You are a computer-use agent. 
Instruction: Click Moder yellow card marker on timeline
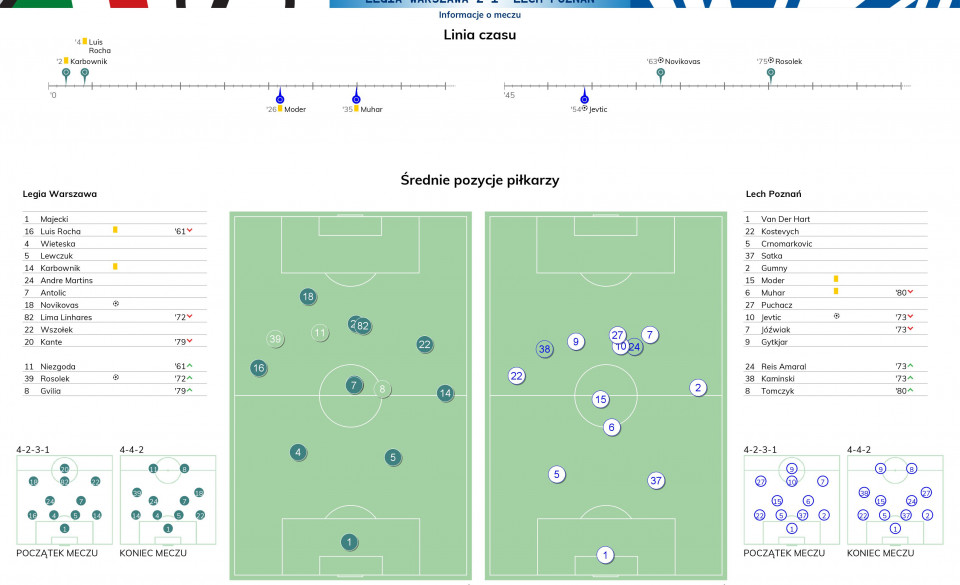point(280,97)
